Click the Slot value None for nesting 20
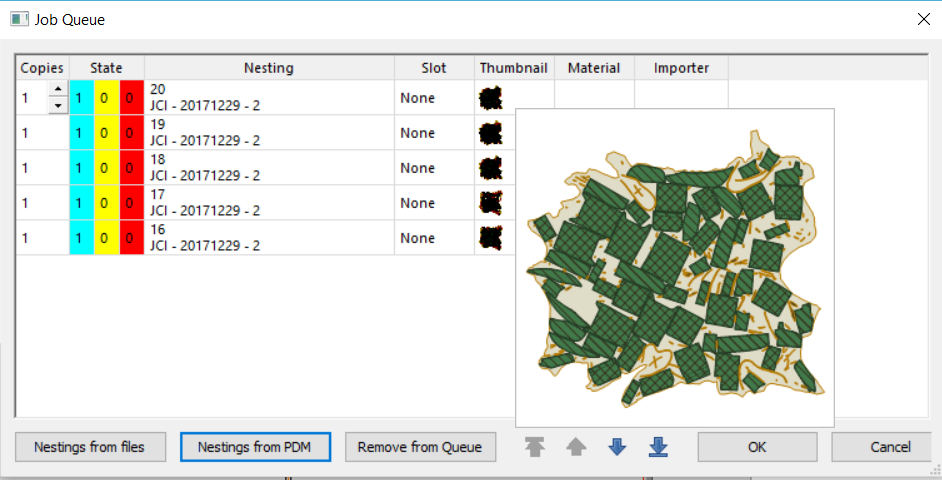This screenshot has height=480, width=942. 418,98
